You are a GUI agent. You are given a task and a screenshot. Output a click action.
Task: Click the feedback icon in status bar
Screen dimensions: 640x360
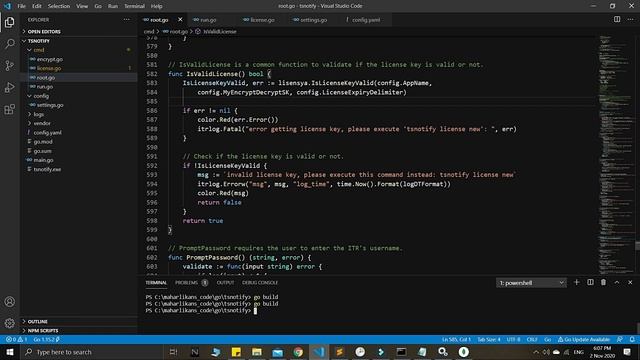620,339
